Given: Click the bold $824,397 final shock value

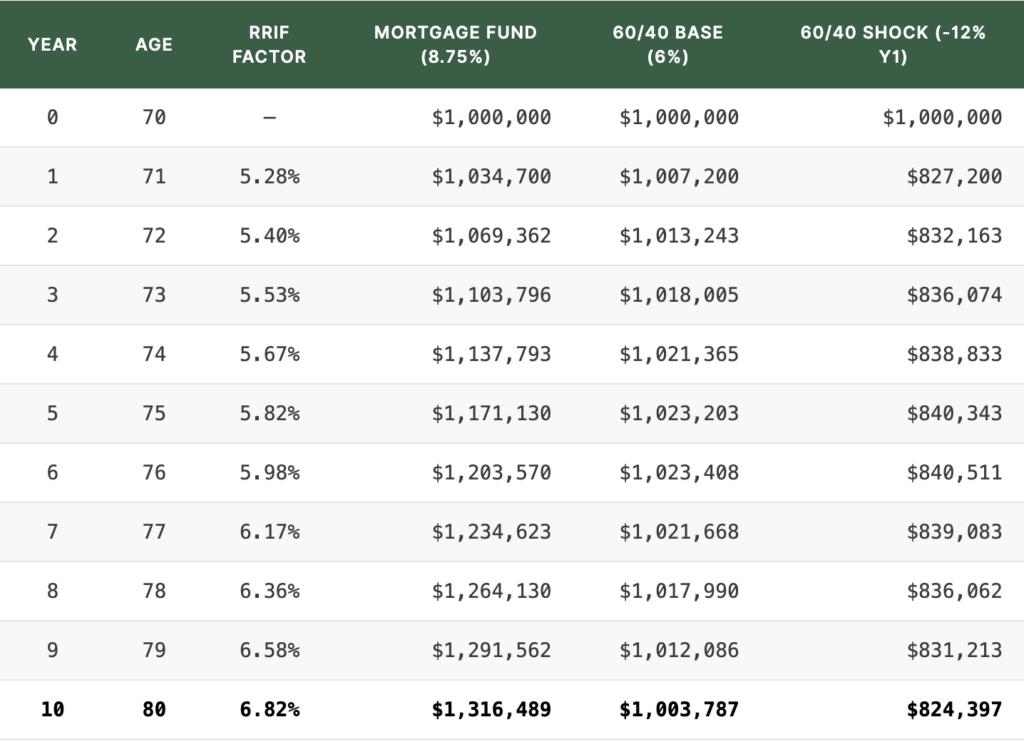Looking at the screenshot, I should tap(953, 709).
